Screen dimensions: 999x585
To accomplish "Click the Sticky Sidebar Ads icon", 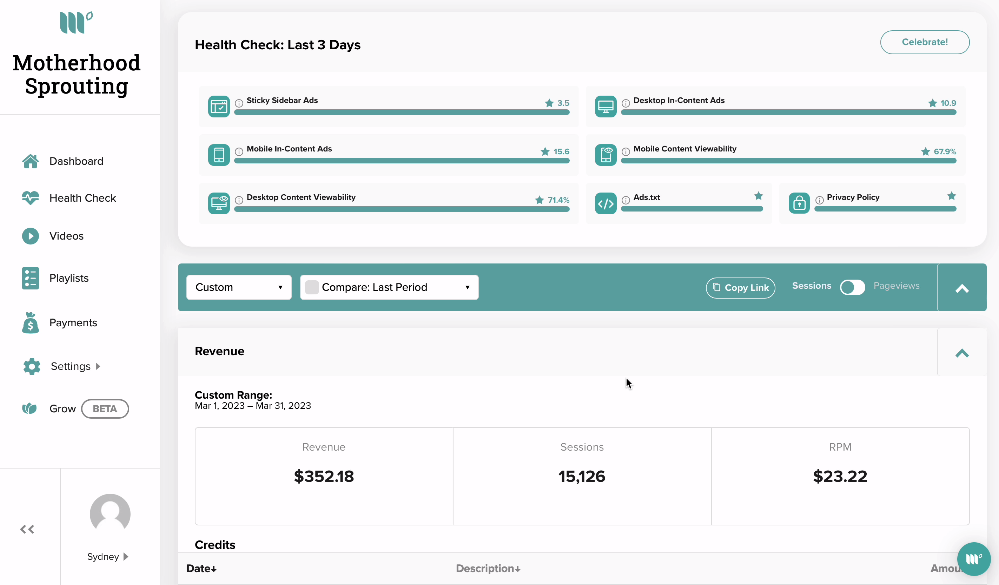I will (x=219, y=106).
